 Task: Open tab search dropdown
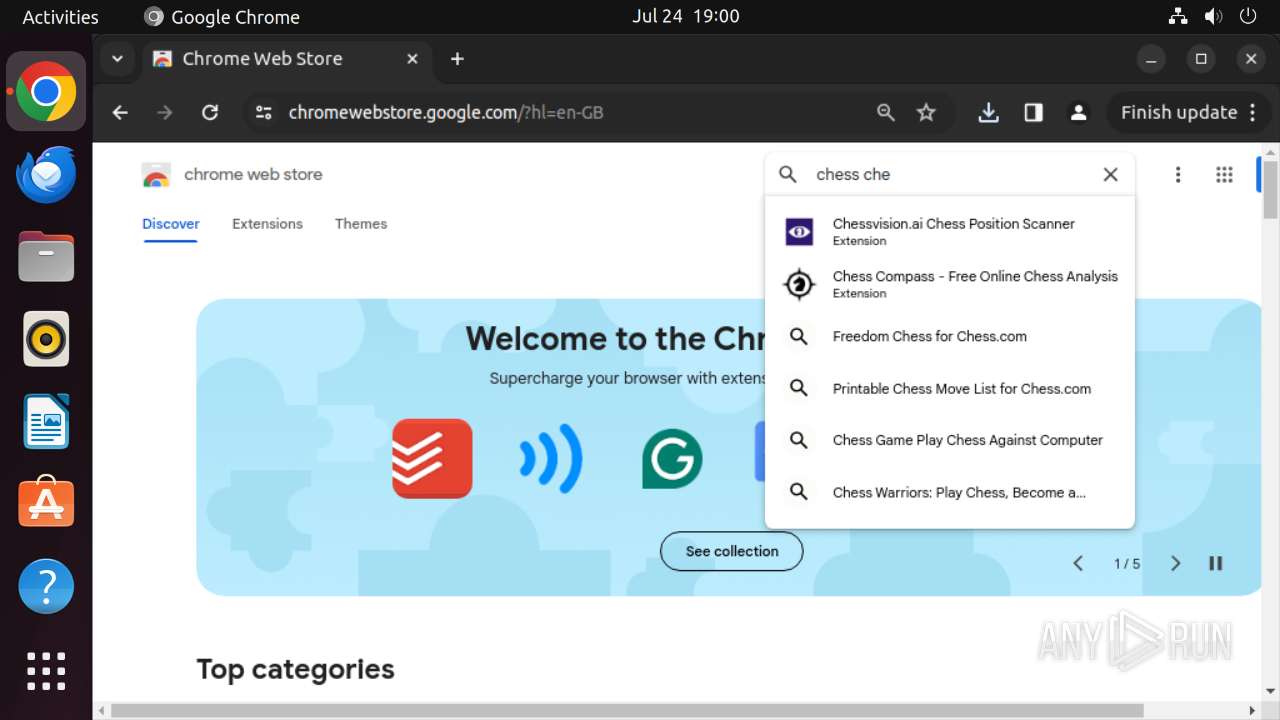pyautogui.click(x=117, y=59)
